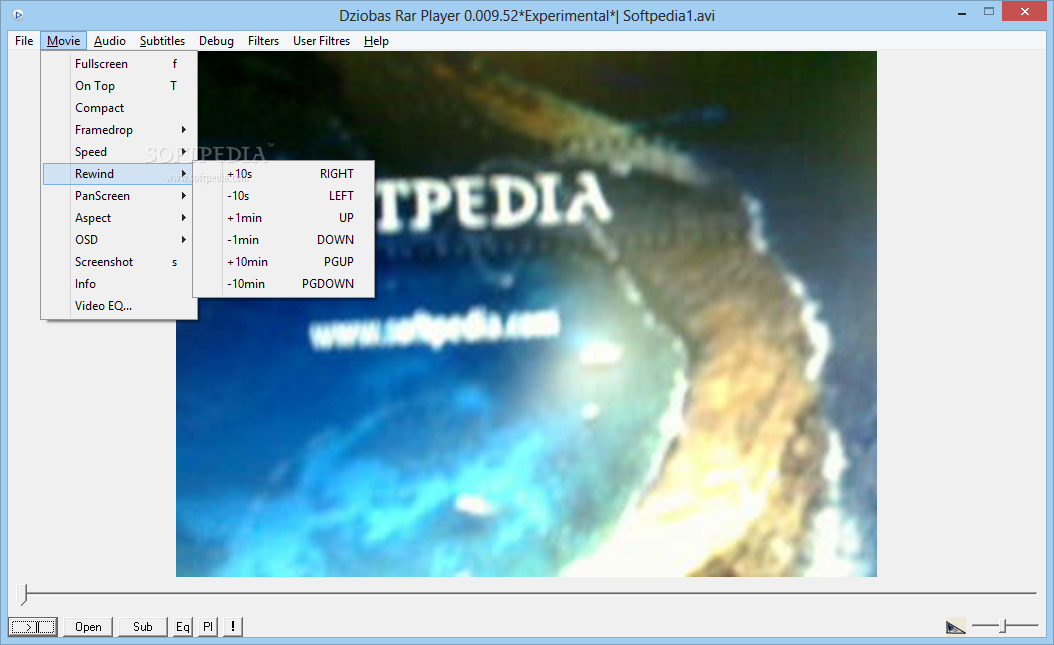This screenshot has width=1054, height=645.
Task: Click the app icon in title bar
Action: [18, 14]
